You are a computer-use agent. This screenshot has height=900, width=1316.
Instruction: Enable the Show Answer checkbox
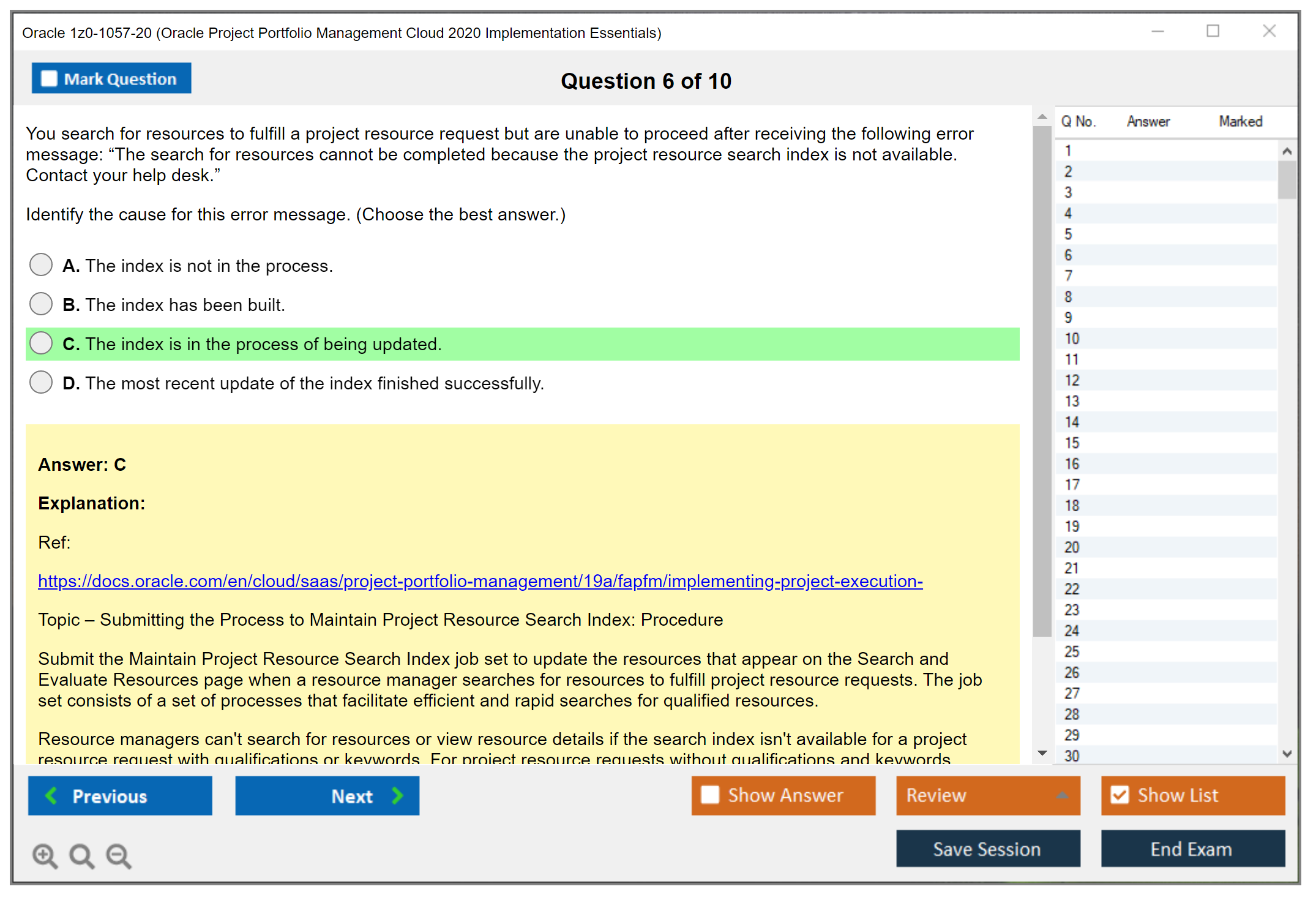pos(710,795)
